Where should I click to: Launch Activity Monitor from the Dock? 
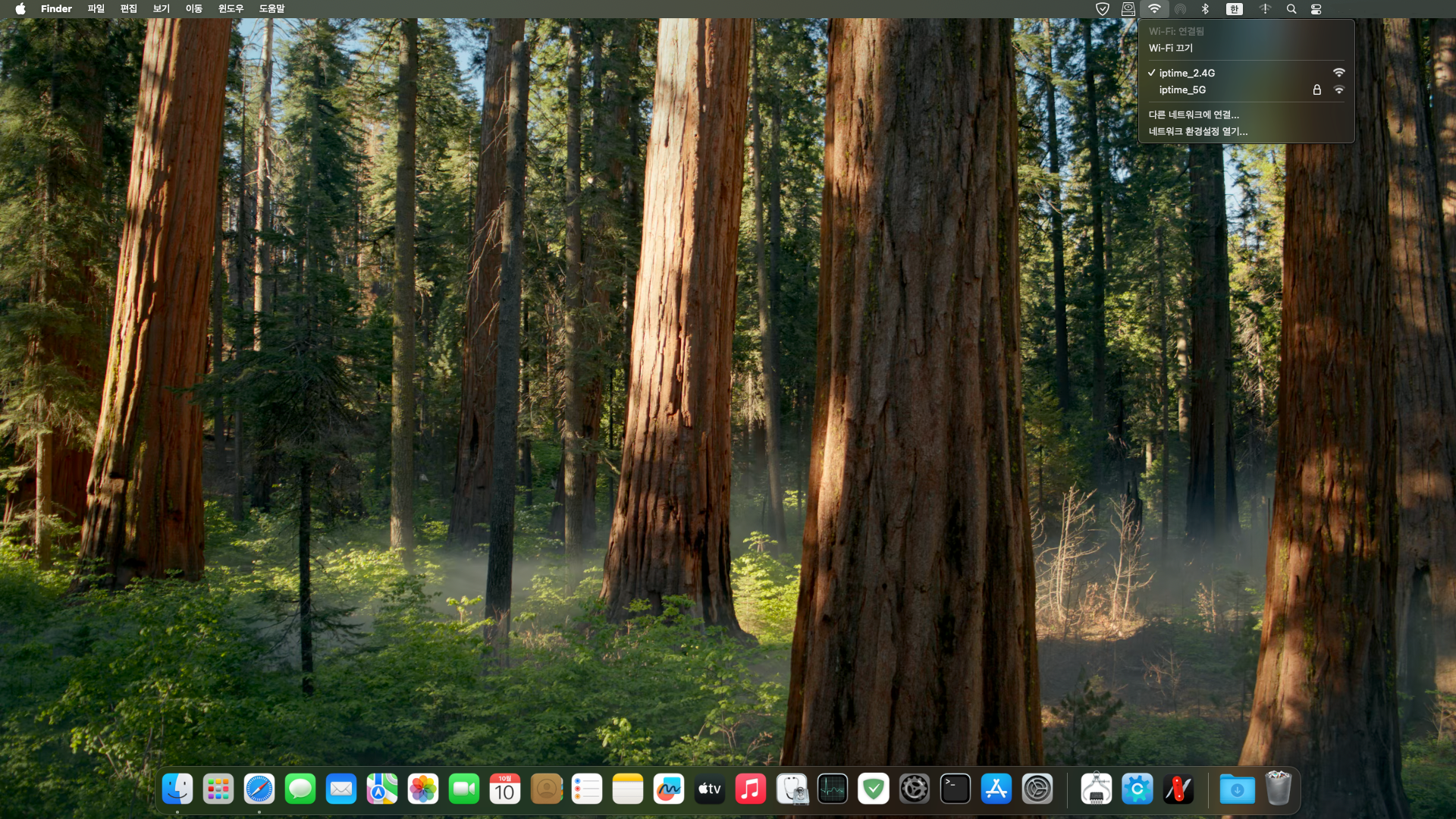coord(833,789)
